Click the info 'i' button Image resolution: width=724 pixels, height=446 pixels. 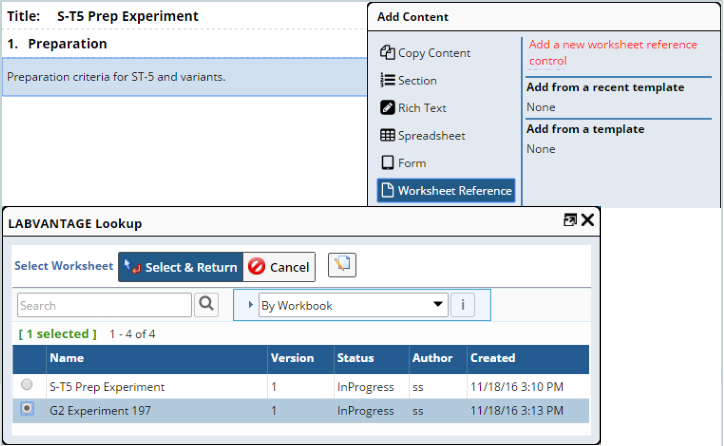[462, 305]
